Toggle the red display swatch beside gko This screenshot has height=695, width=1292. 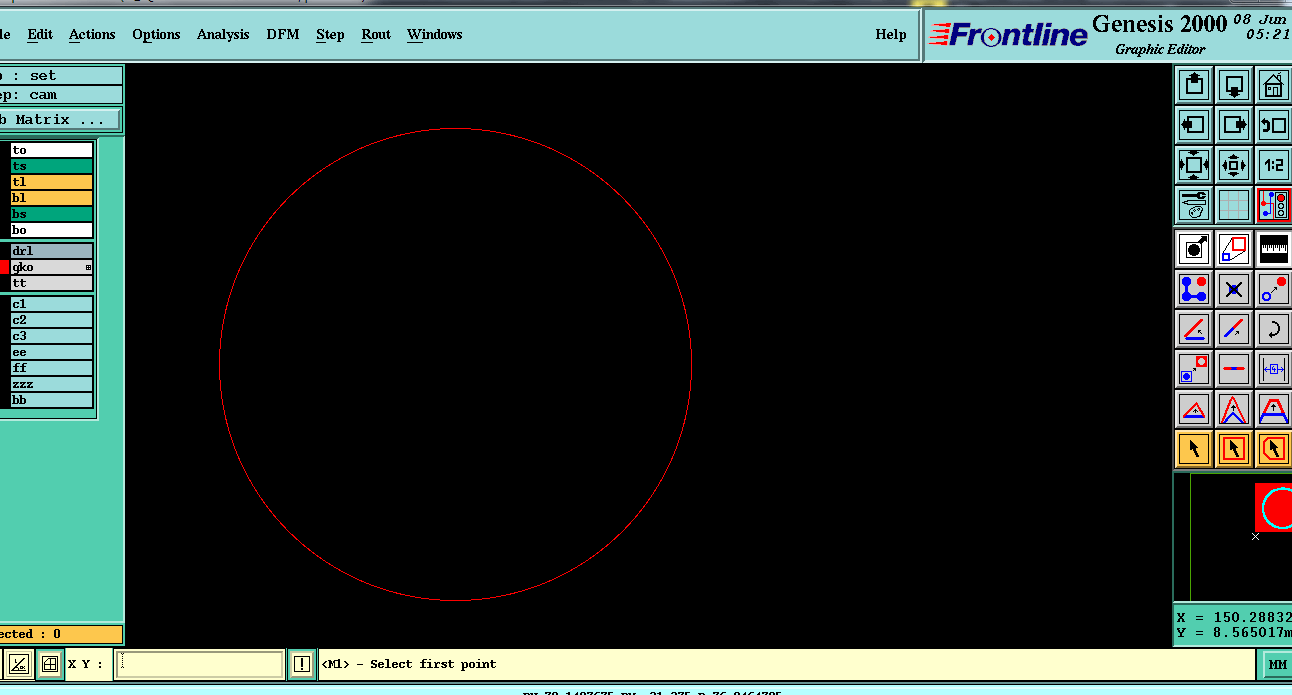click(4, 267)
